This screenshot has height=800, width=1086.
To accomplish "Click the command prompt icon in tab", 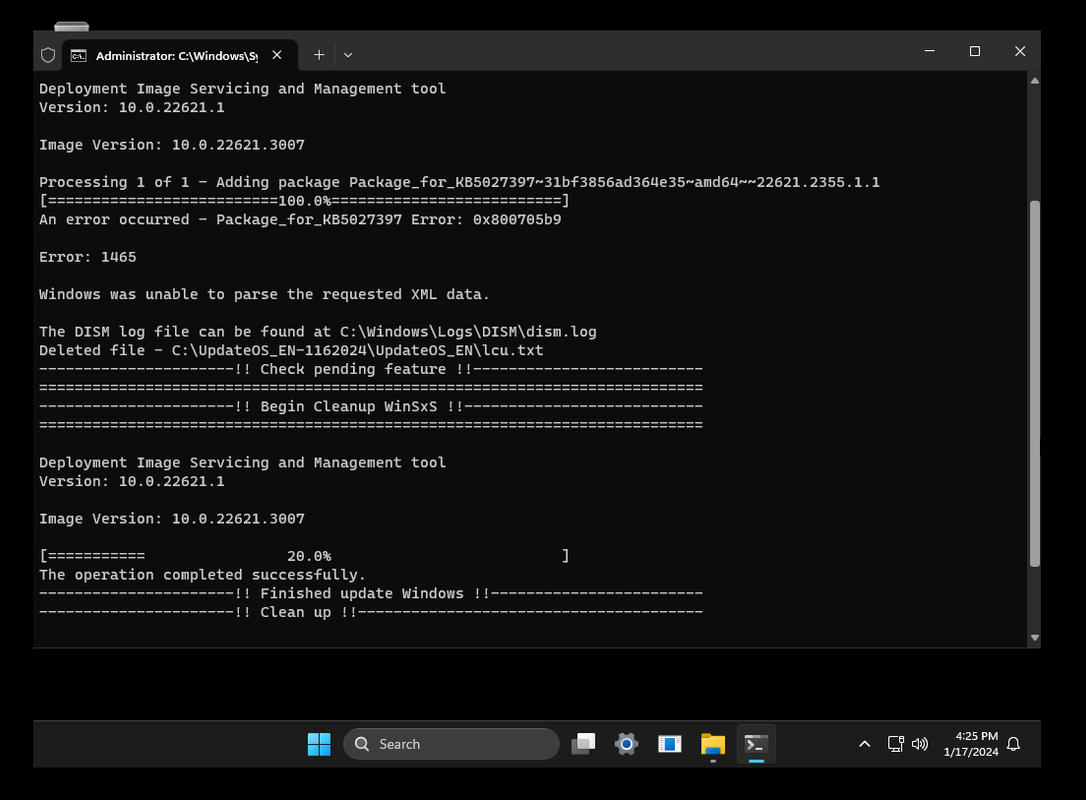I will click(x=79, y=55).
